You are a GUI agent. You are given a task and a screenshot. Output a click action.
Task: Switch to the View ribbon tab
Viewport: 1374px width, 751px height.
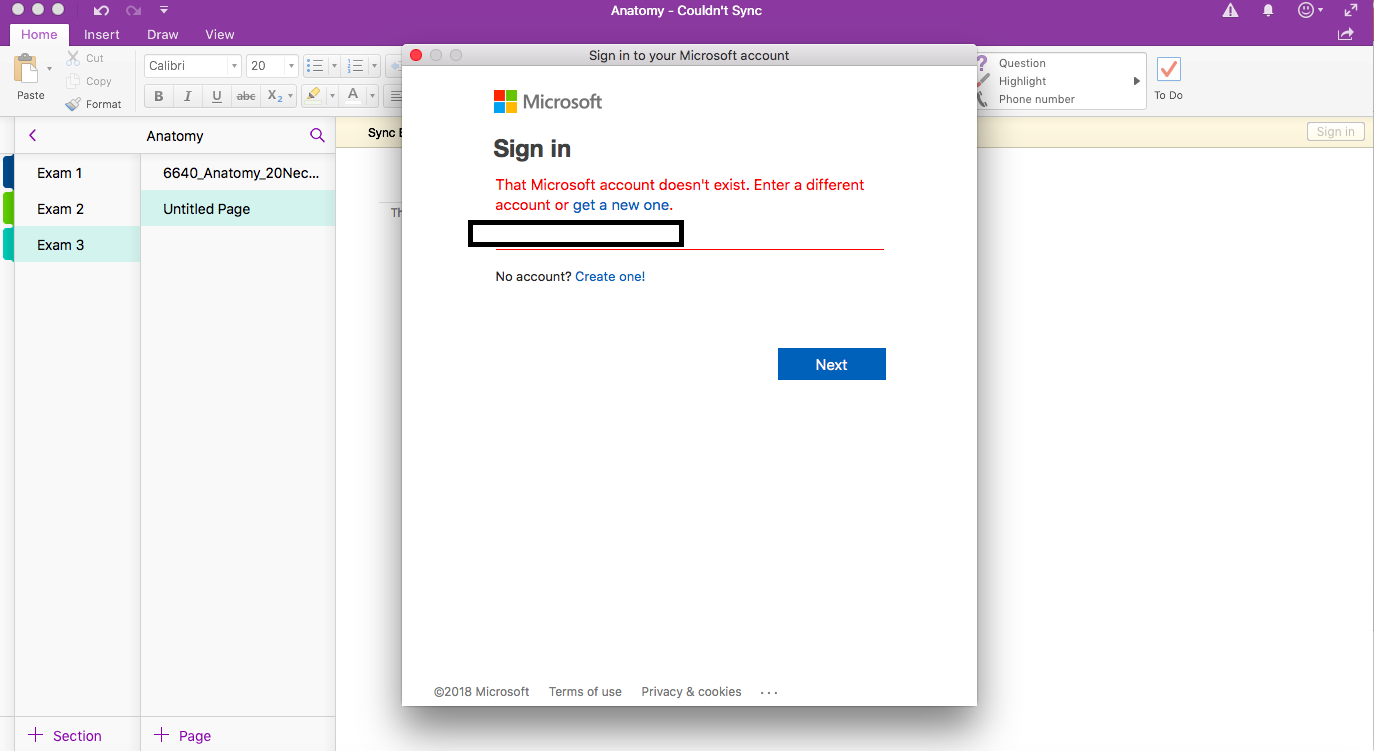[x=220, y=34]
